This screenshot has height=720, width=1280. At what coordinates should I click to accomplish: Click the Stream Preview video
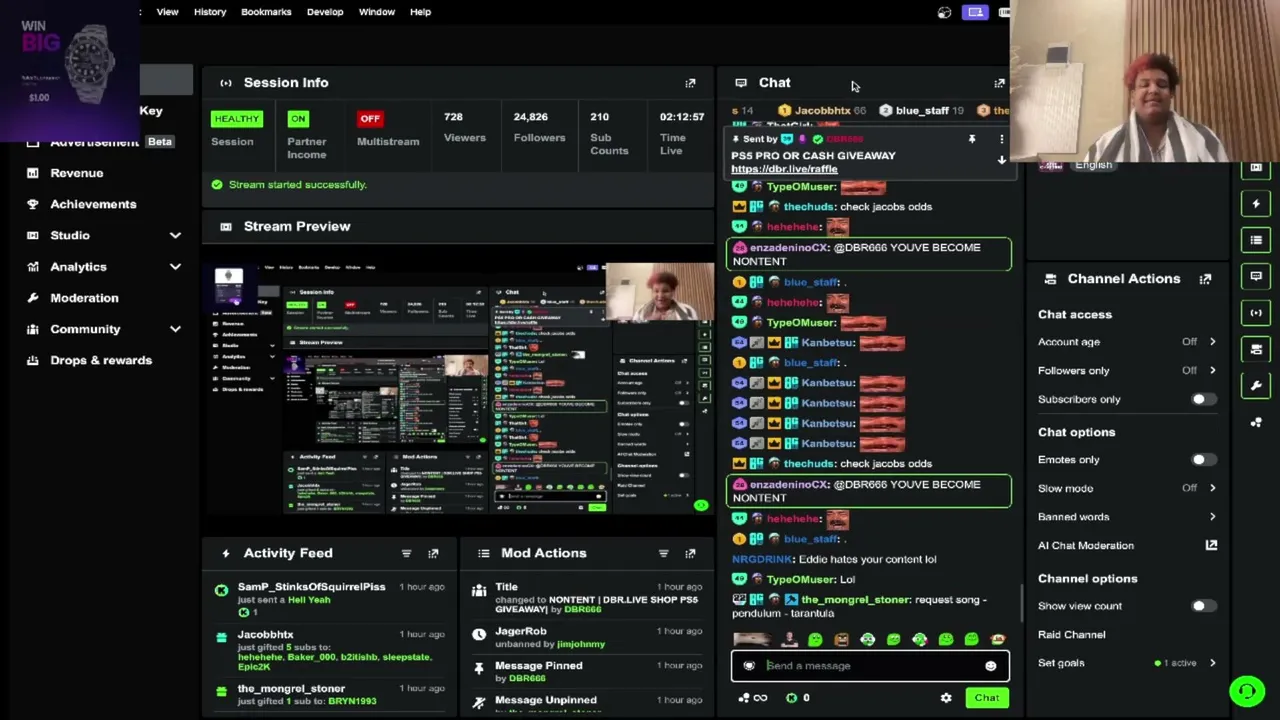(459, 387)
